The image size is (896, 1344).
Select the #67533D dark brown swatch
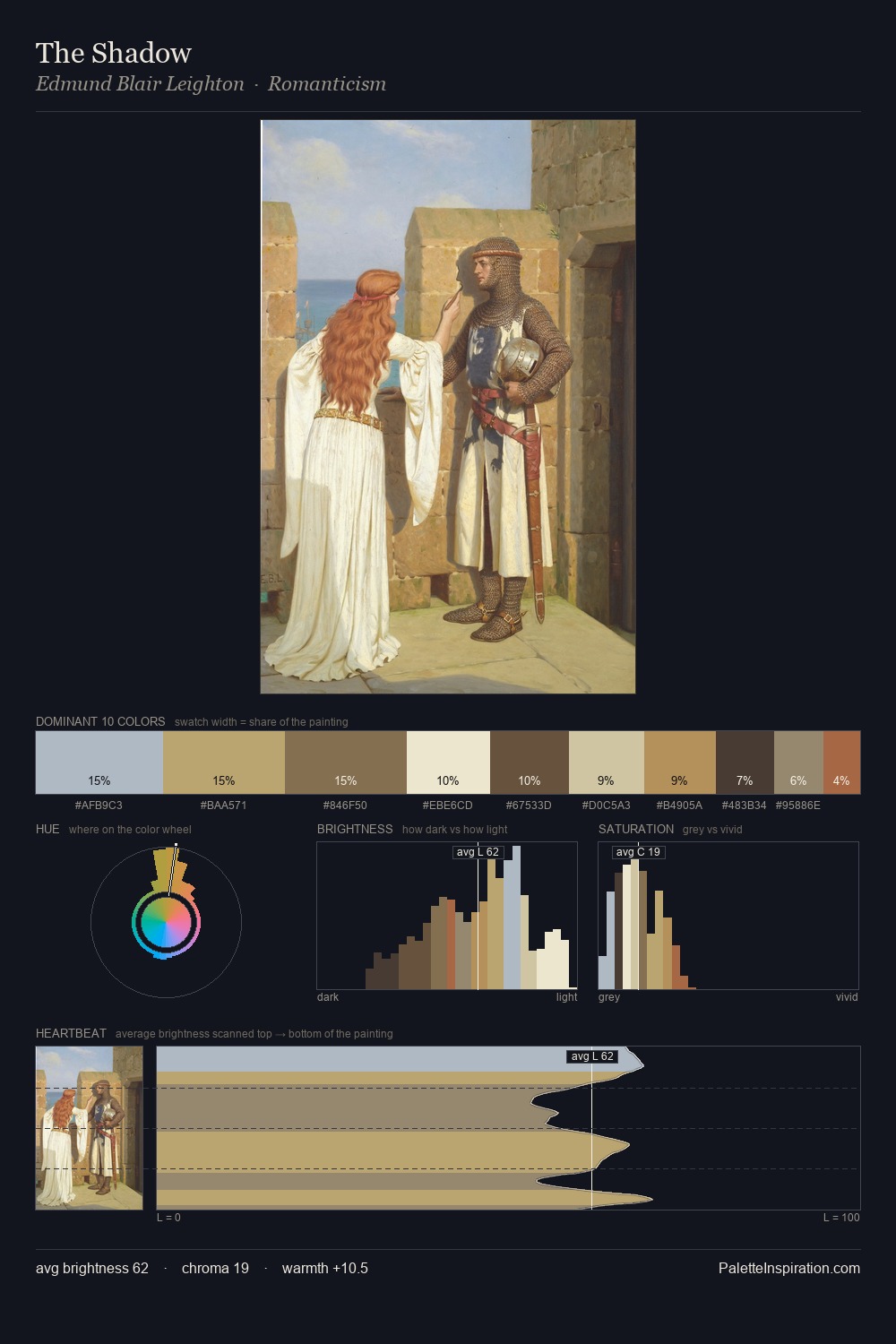tap(530, 762)
